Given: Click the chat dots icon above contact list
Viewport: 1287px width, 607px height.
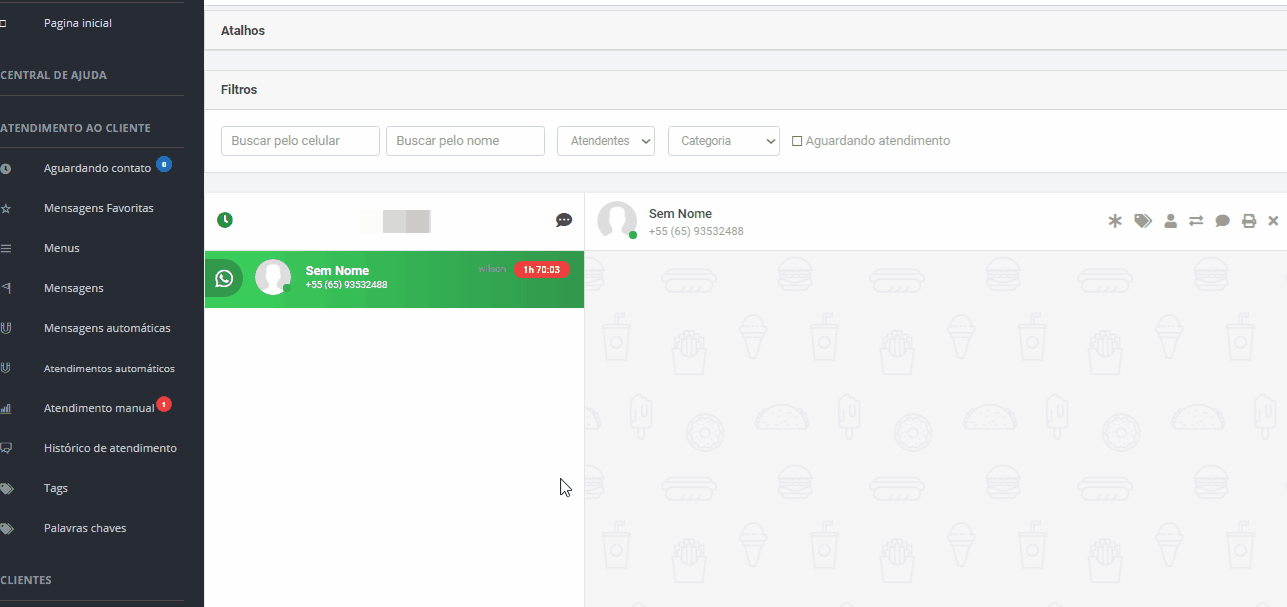Looking at the screenshot, I should 564,220.
